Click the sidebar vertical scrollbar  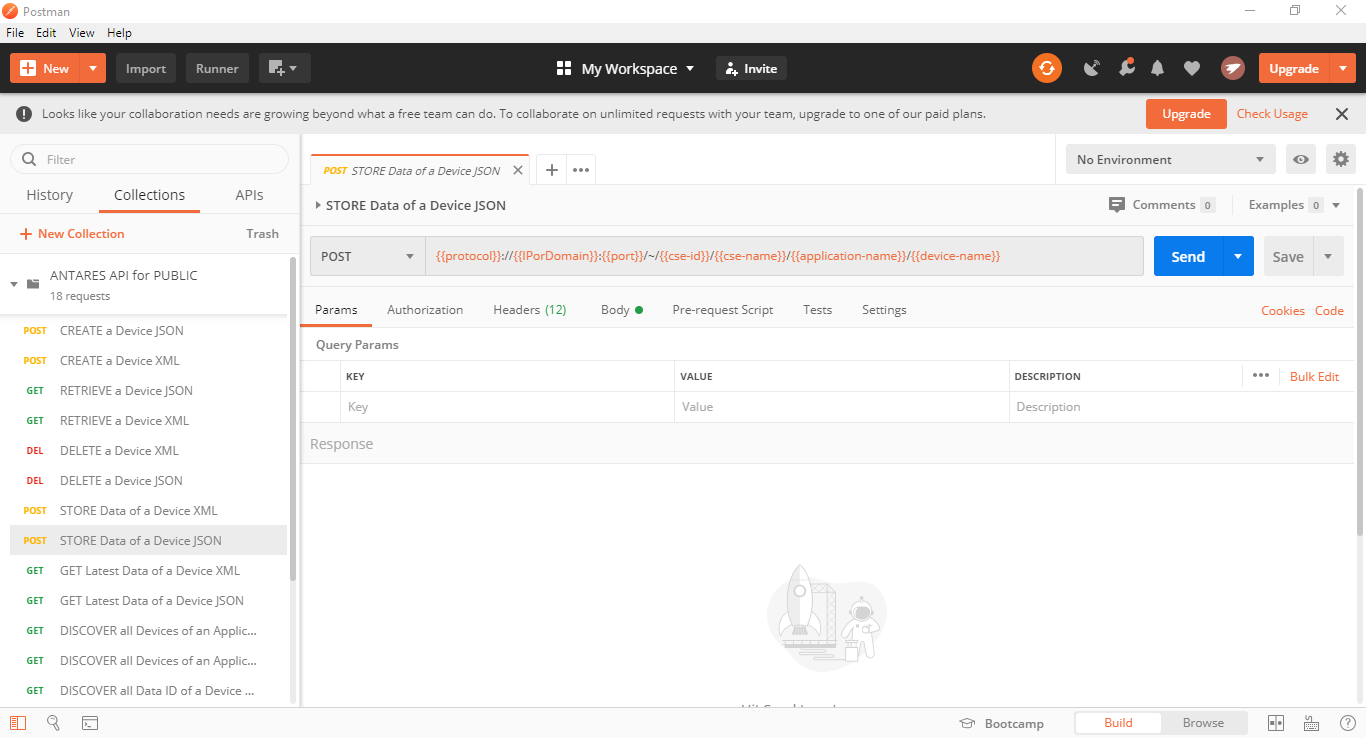click(293, 420)
